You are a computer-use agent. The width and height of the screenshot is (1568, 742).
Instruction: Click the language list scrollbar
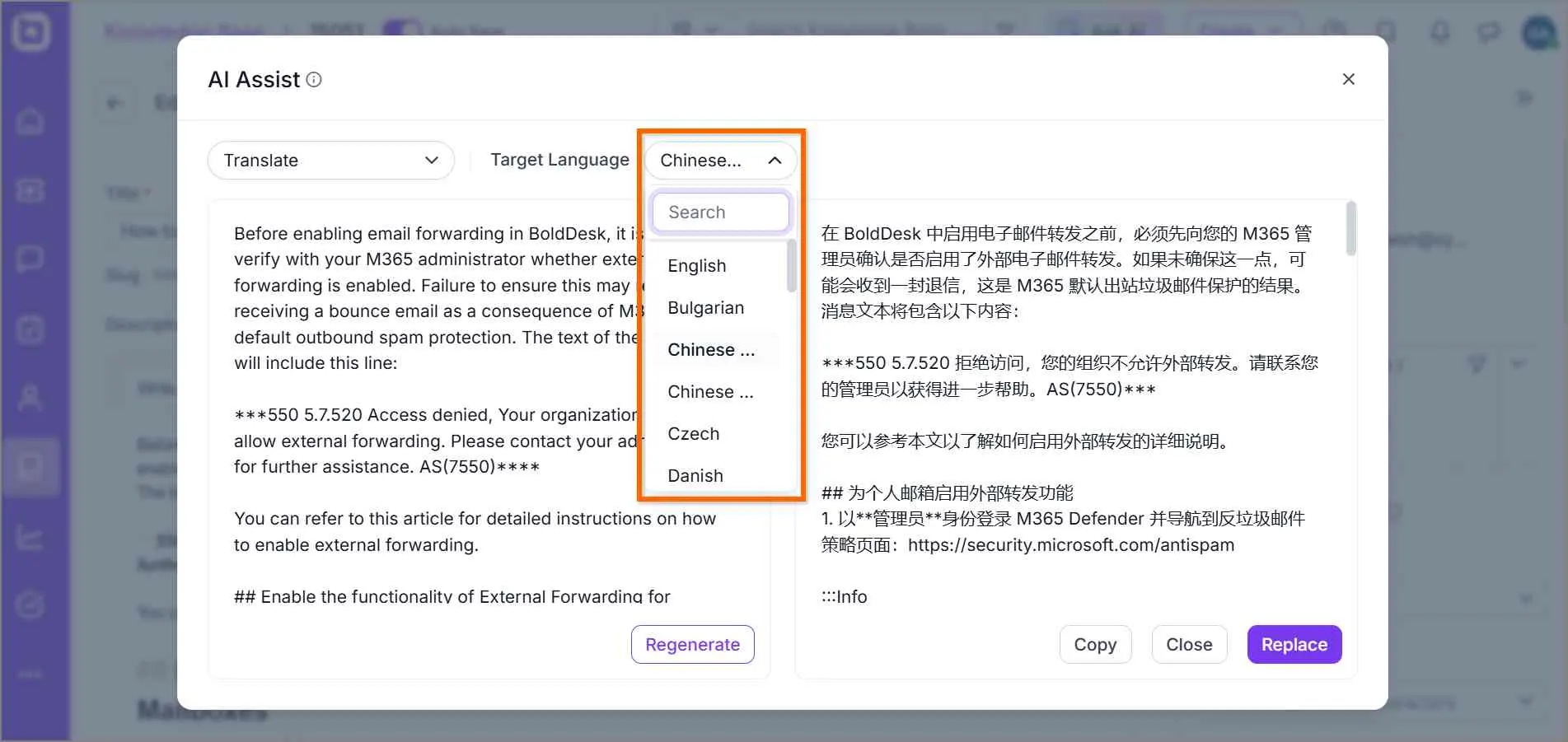tap(792, 266)
